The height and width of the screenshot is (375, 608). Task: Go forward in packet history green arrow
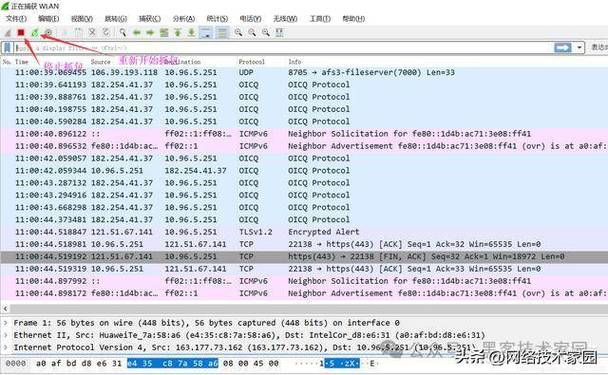(150, 33)
